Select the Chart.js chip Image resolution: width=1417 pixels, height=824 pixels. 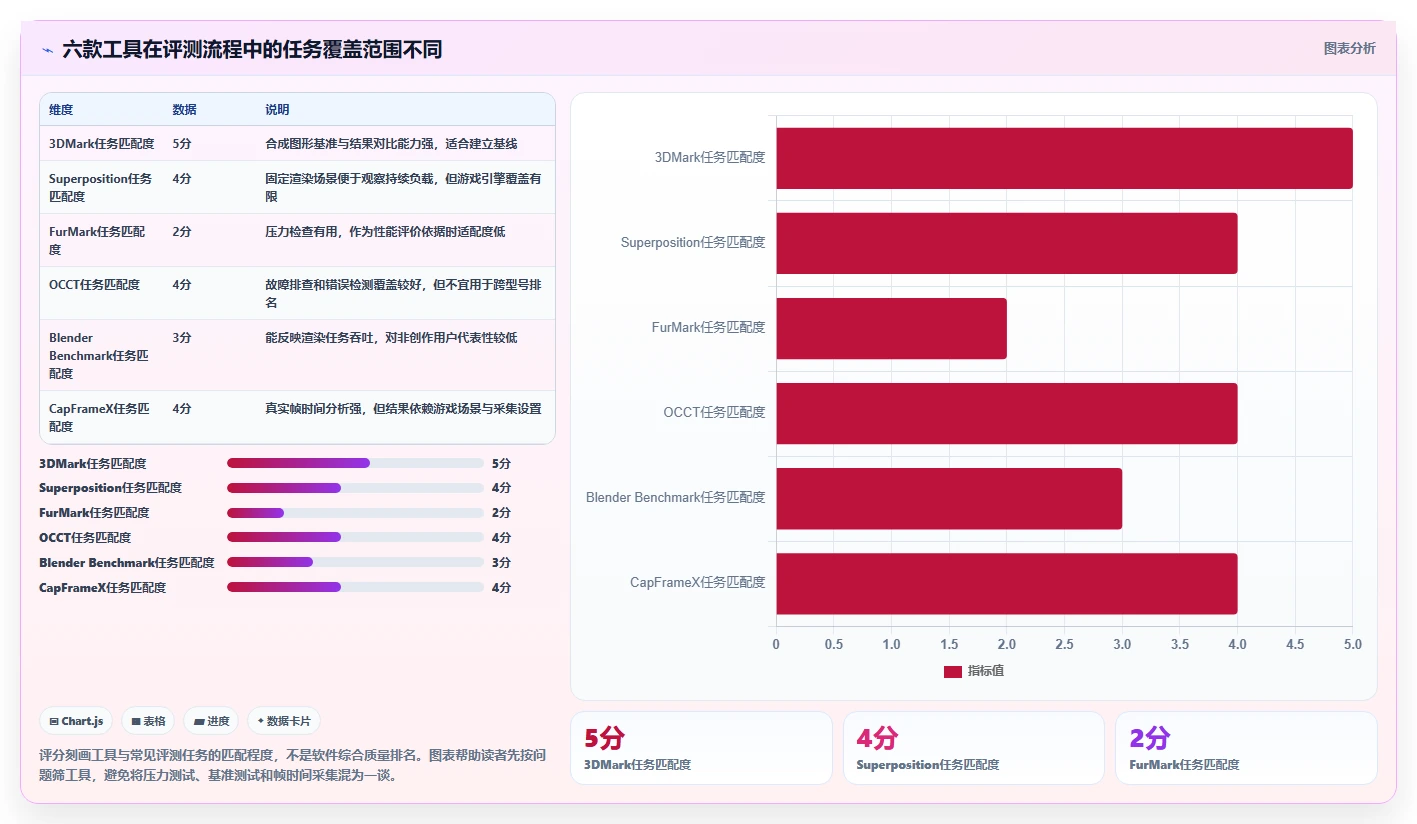[x=76, y=721]
